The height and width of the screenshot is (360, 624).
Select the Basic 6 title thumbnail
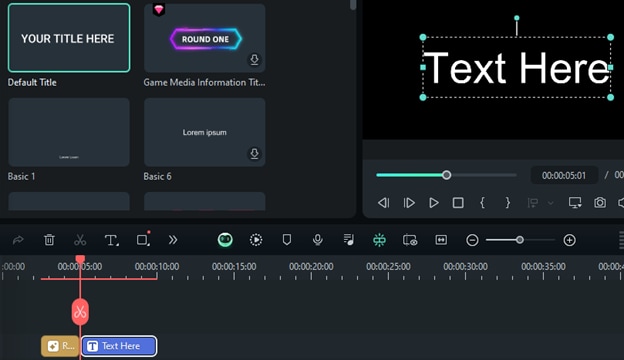click(x=205, y=132)
